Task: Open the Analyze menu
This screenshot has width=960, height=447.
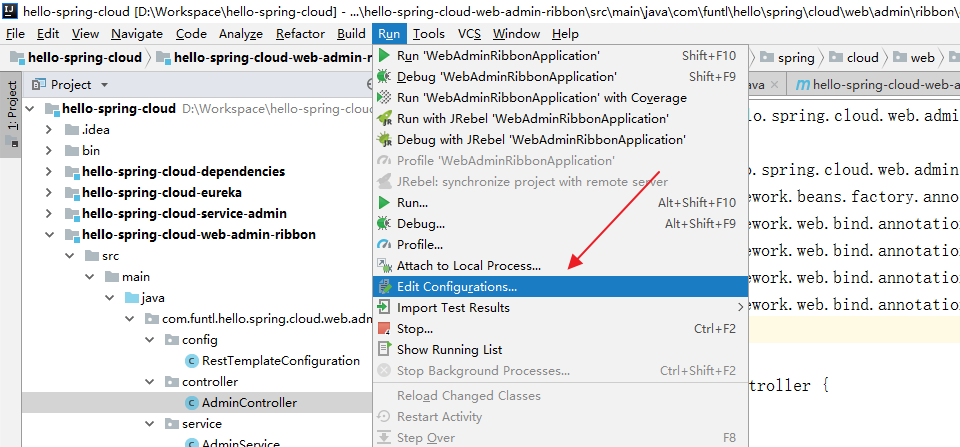Action: [x=241, y=34]
